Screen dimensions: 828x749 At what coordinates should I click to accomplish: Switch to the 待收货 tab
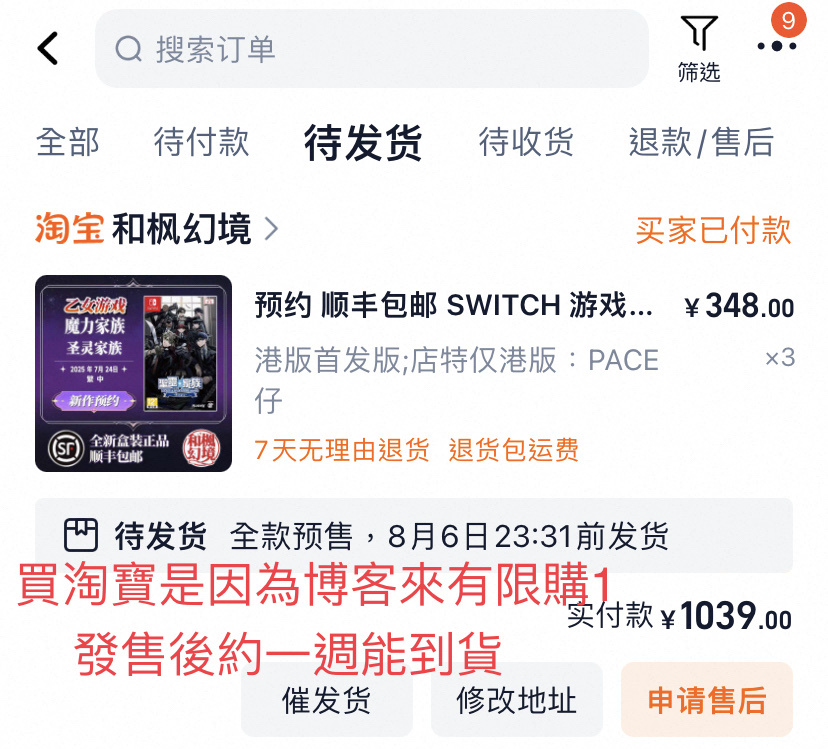[x=526, y=142]
